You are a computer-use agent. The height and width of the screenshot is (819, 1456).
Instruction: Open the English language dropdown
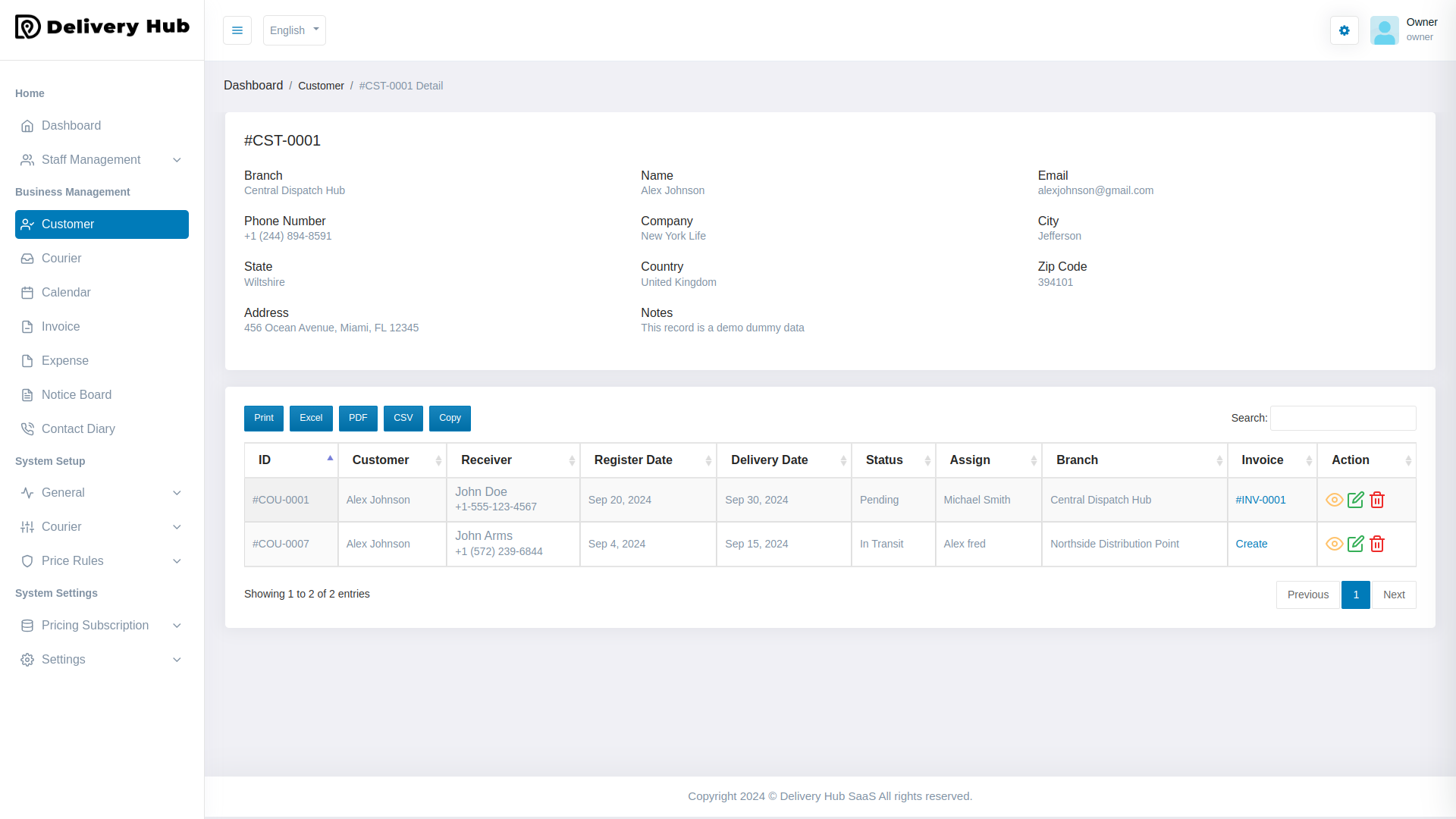293,30
